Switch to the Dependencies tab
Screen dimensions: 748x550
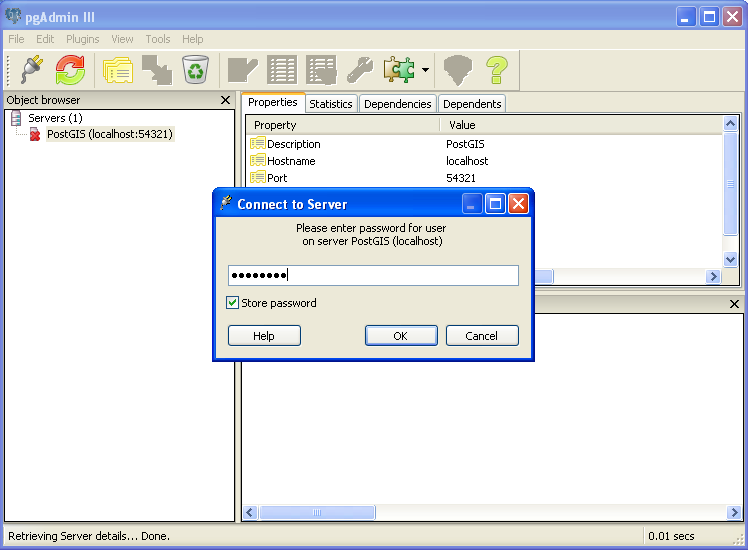click(397, 104)
